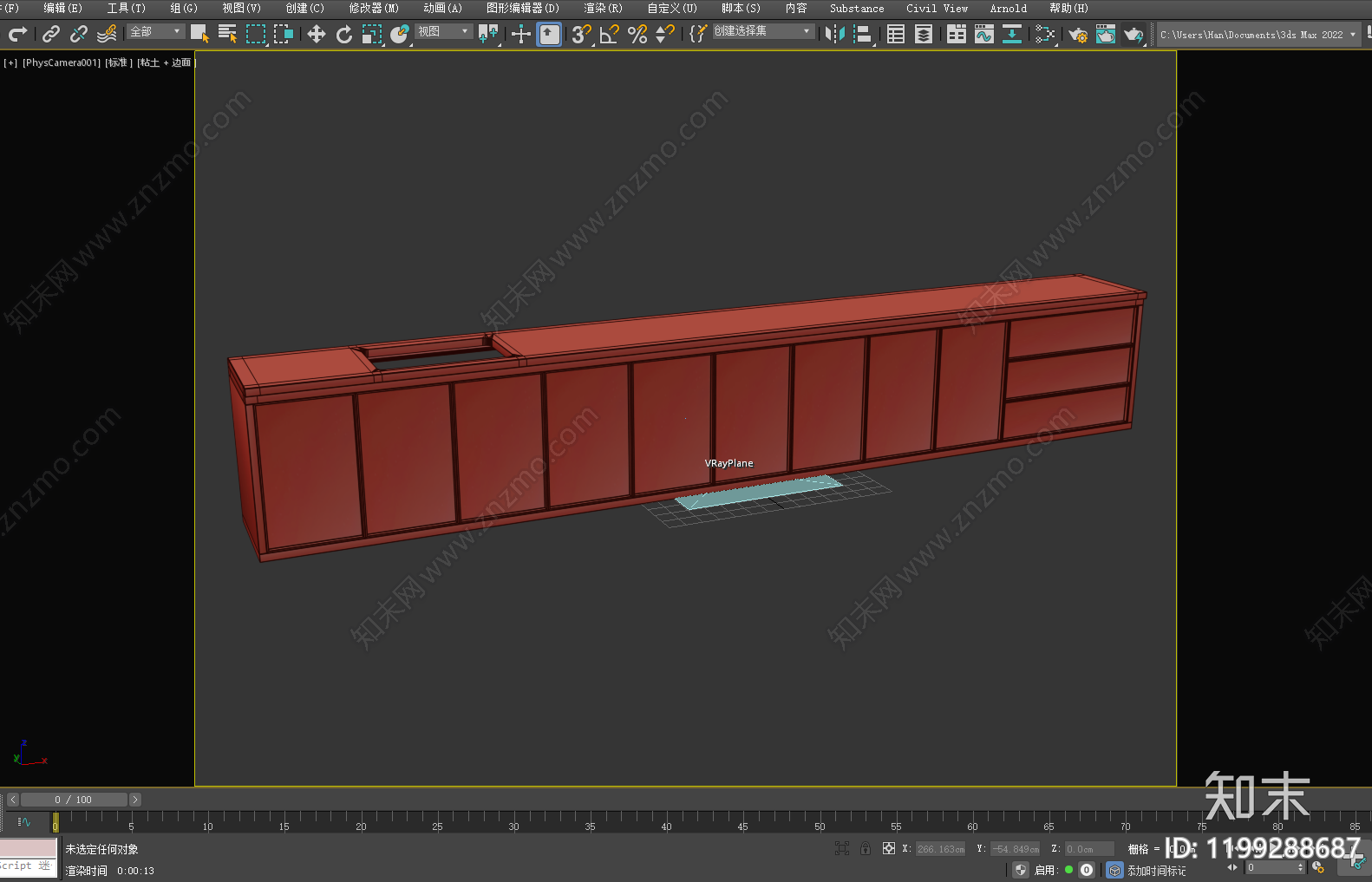Open the mini curve editor toggle
This screenshot has height=882, width=1372.
tap(24, 821)
